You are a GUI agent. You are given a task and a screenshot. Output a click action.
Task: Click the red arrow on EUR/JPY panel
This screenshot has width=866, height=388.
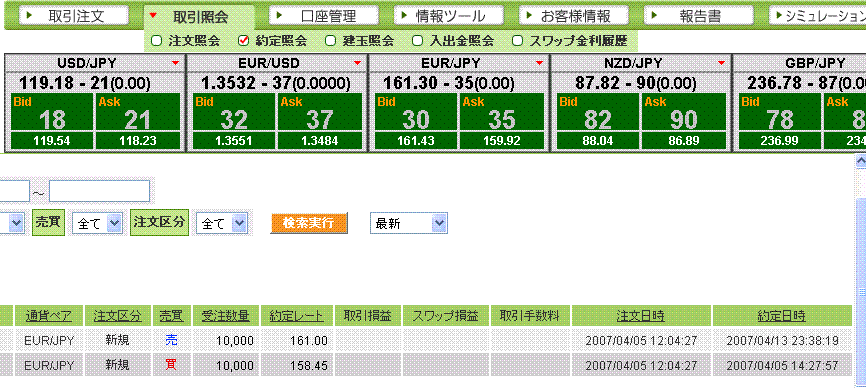coord(540,63)
